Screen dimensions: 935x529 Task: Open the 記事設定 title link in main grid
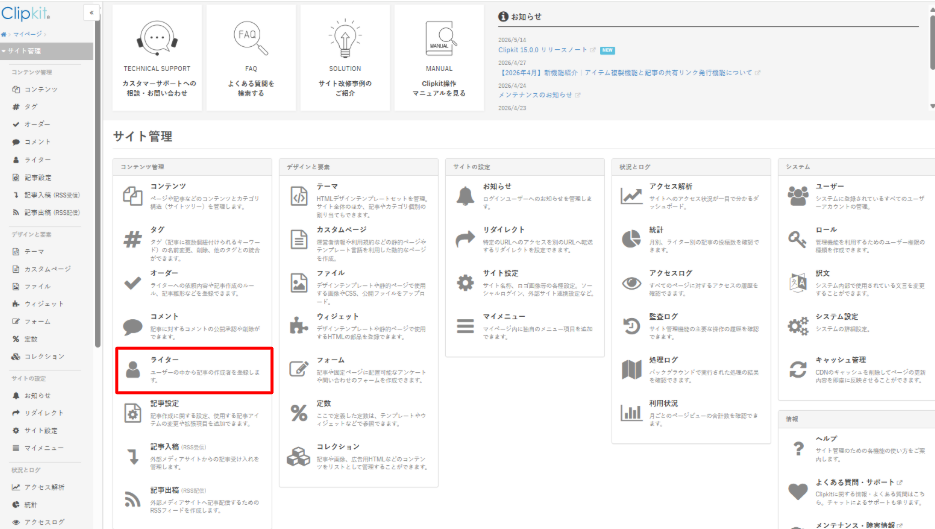[165, 403]
